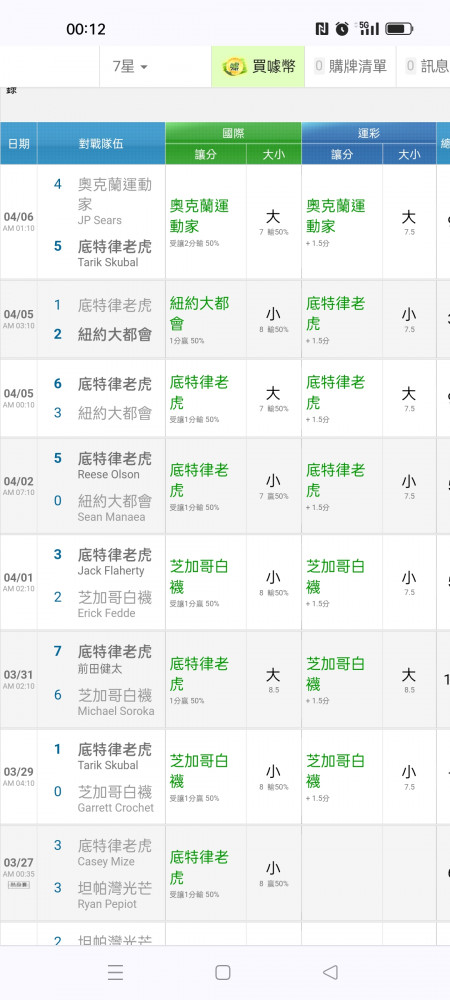
Task: Click the 日期 column header
Action: click(18, 143)
